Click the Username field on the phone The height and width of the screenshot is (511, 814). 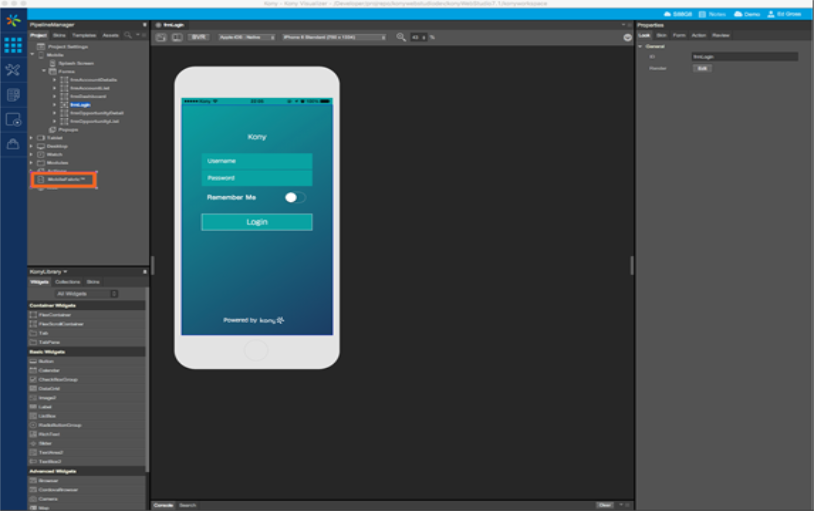[x=257, y=161]
